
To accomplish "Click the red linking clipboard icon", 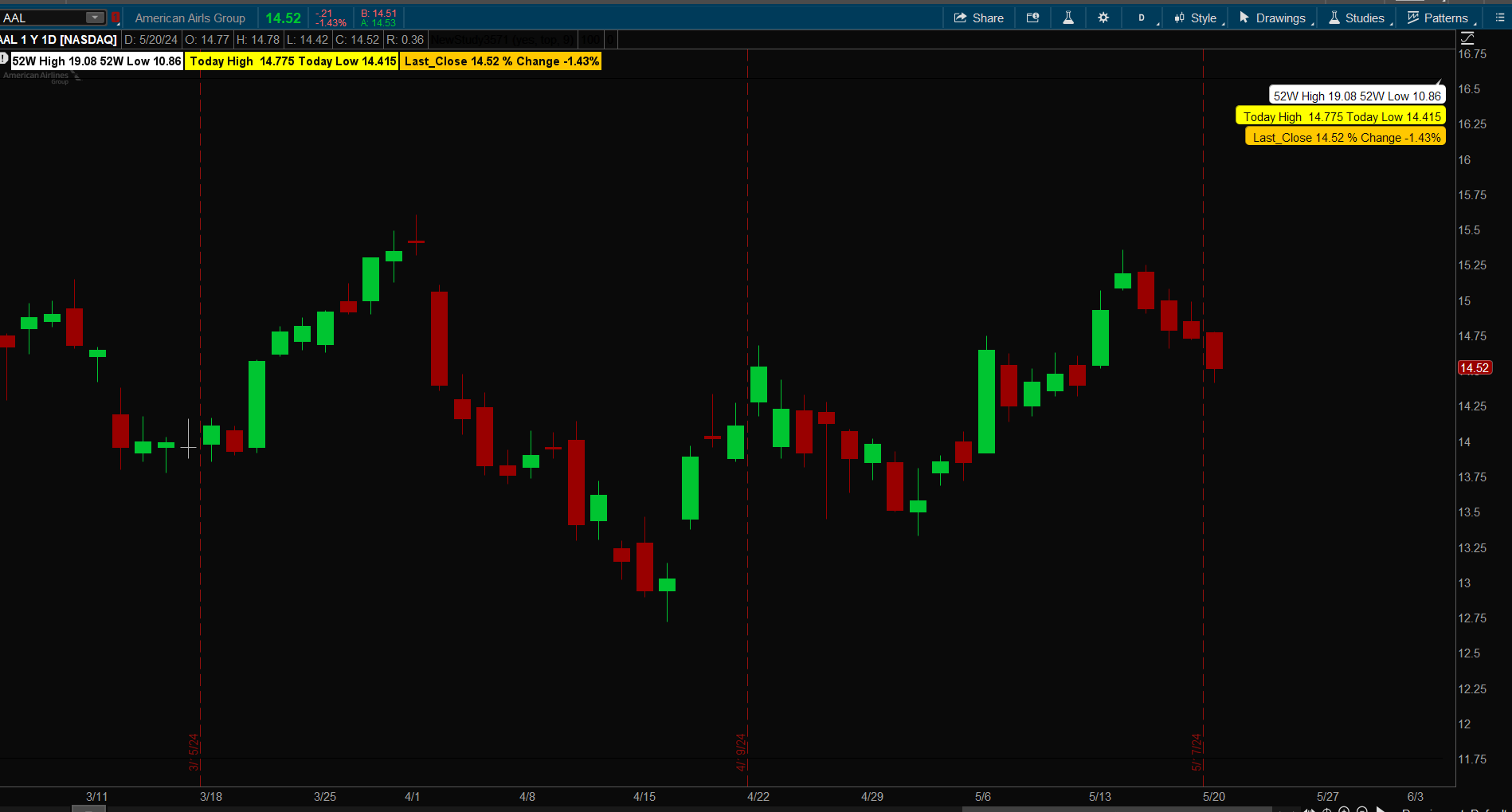I will 116,18.
